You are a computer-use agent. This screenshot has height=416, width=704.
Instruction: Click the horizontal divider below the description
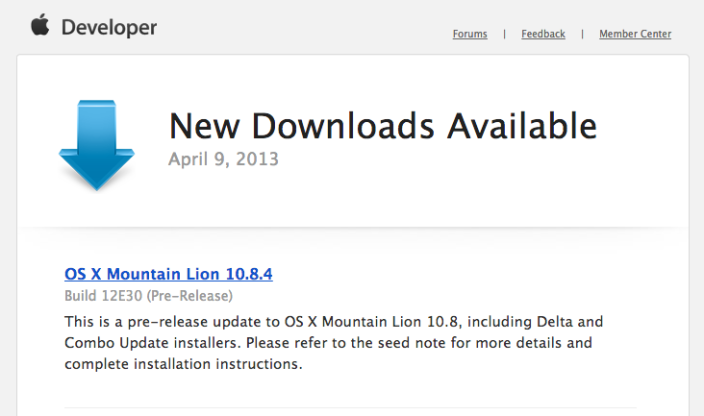pos(350,407)
